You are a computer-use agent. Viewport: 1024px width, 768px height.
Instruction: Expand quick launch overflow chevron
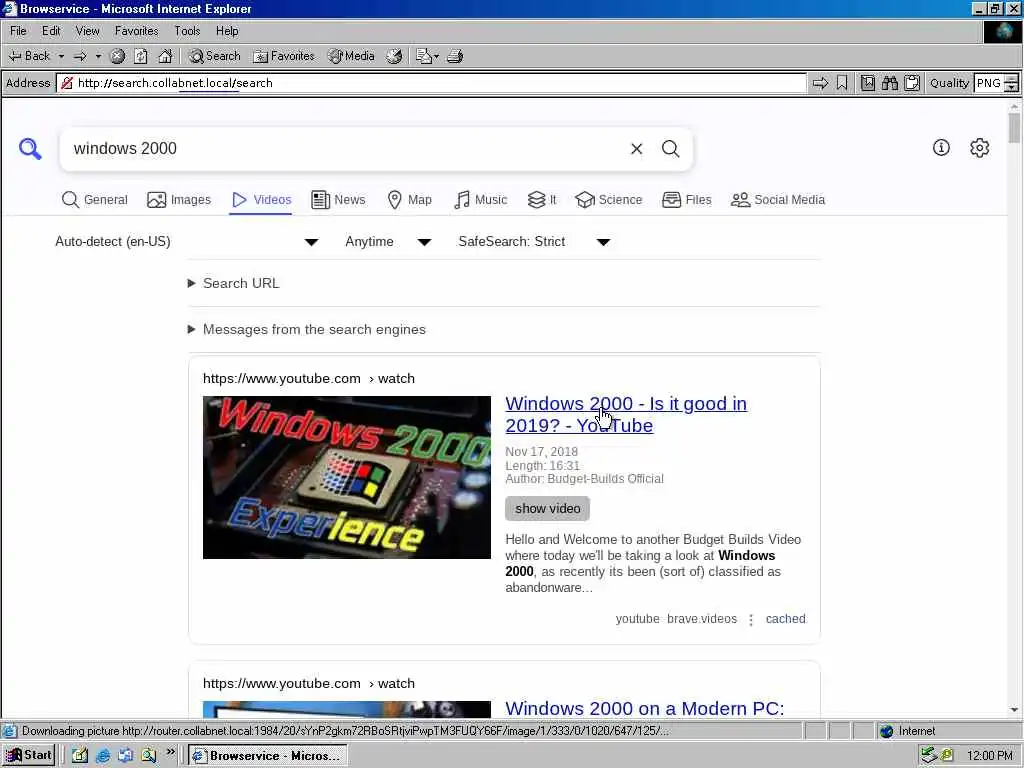pos(170,752)
